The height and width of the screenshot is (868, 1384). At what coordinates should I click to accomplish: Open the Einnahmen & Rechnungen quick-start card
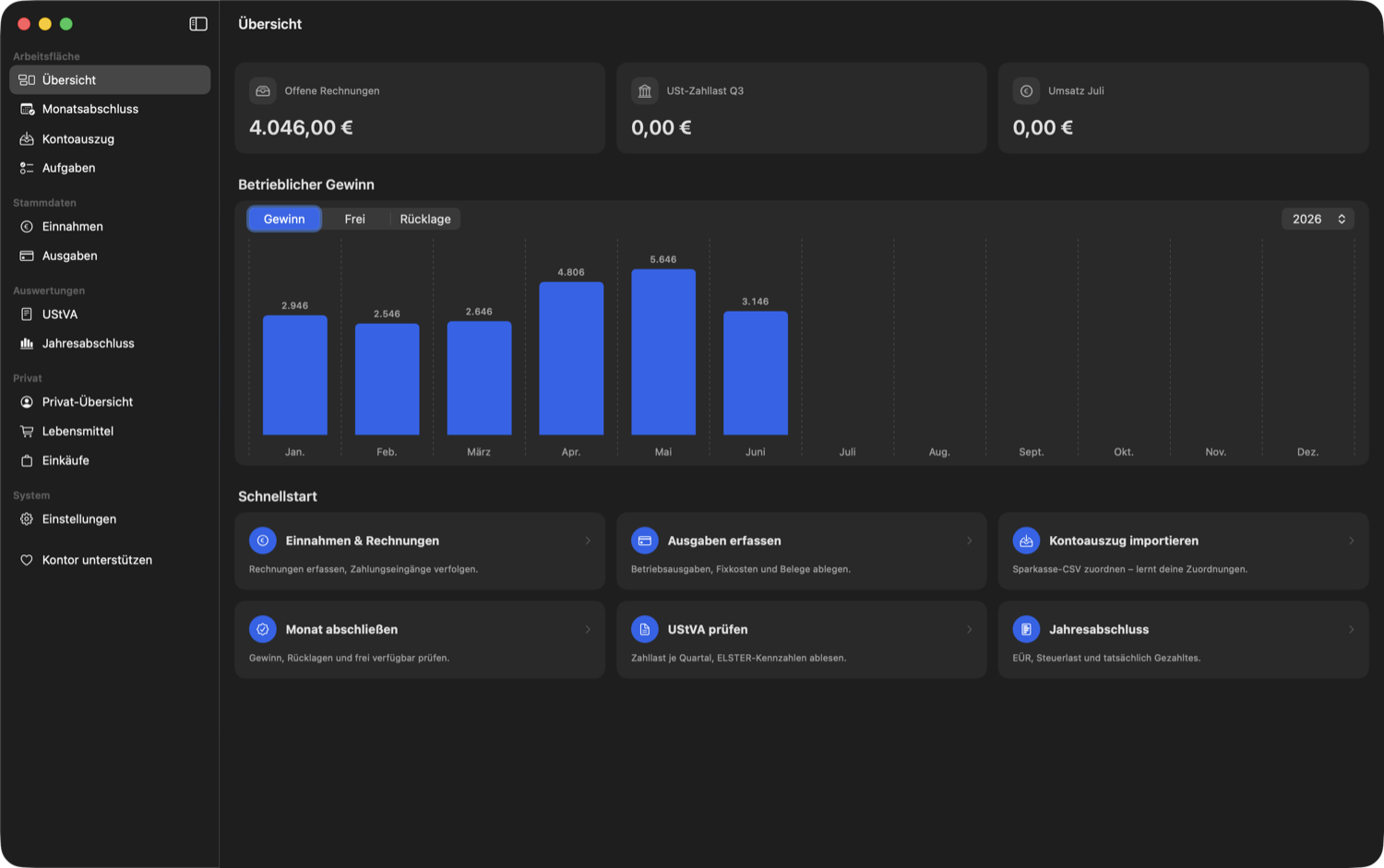[420, 551]
